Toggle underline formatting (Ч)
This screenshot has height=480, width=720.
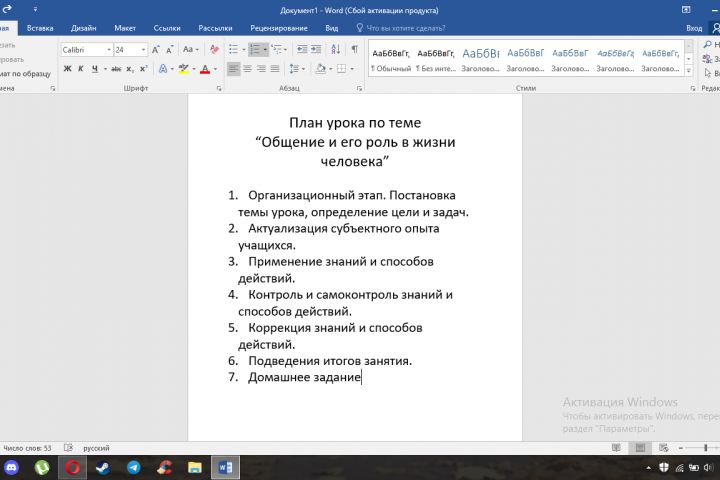coord(95,69)
